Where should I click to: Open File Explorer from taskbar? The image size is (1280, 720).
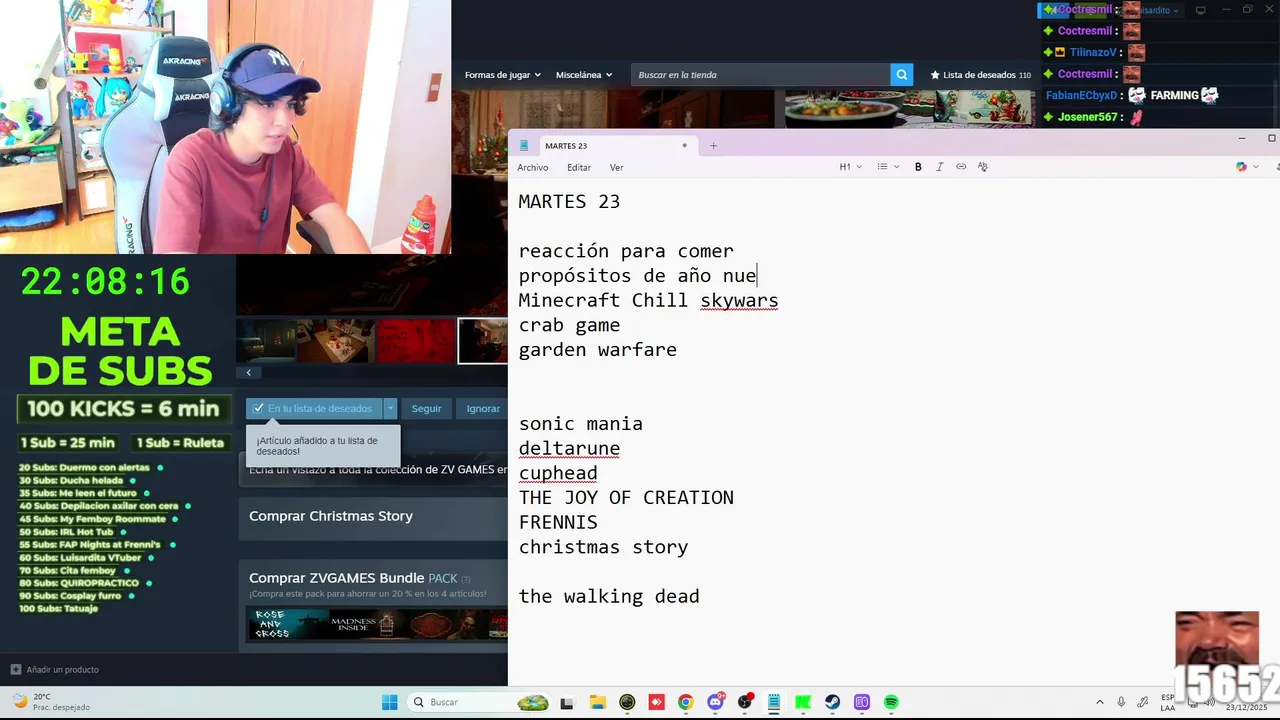tap(598, 702)
